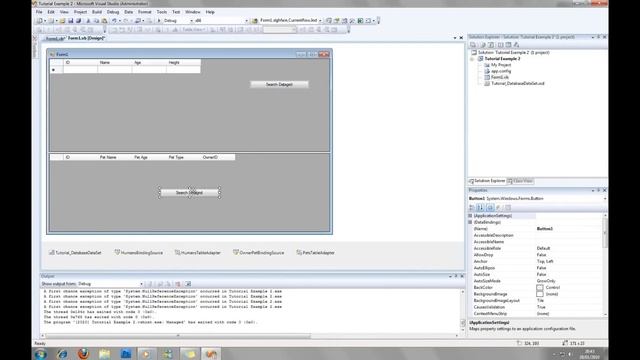Click the BackColor Control color swatch

pyautogui.click(x=540, y=287)
